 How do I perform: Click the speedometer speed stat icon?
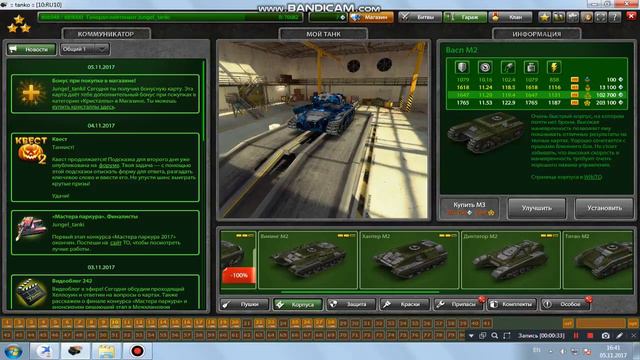[x=485, y=67]
